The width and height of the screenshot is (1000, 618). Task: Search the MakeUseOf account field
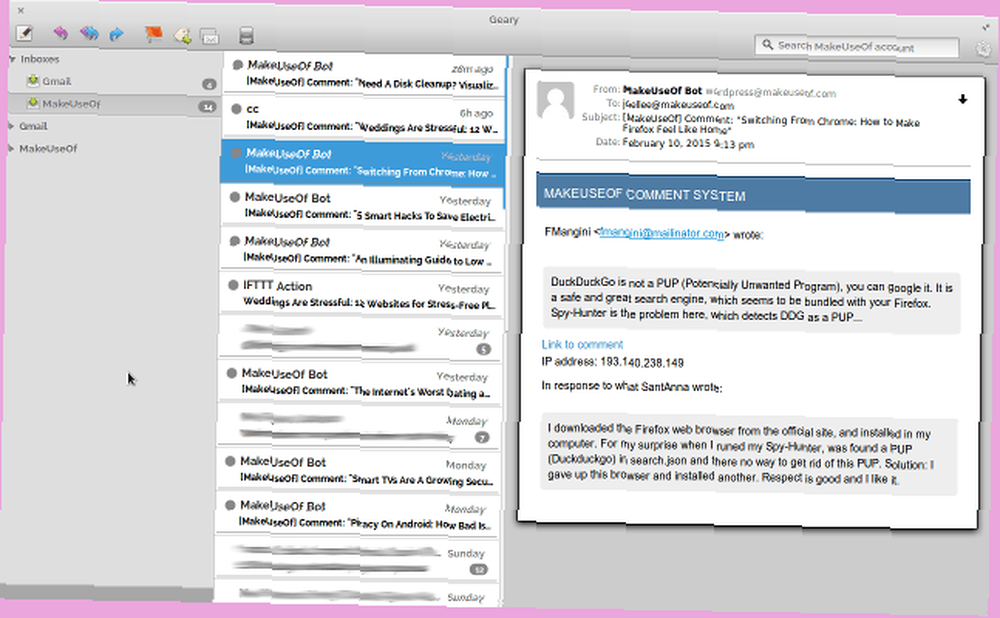(x=857, y=46)
